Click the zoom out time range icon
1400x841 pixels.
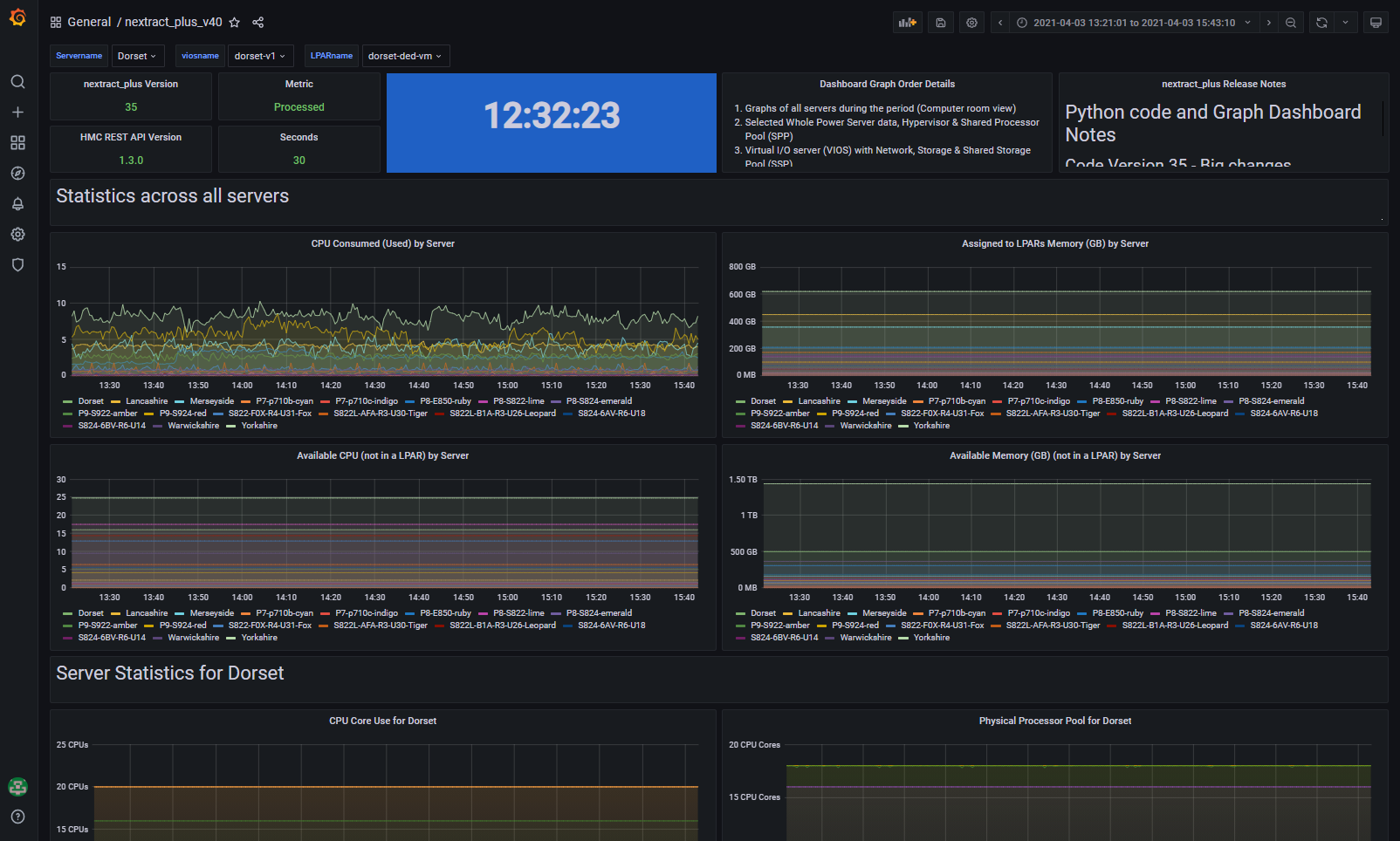[1291, 23]
